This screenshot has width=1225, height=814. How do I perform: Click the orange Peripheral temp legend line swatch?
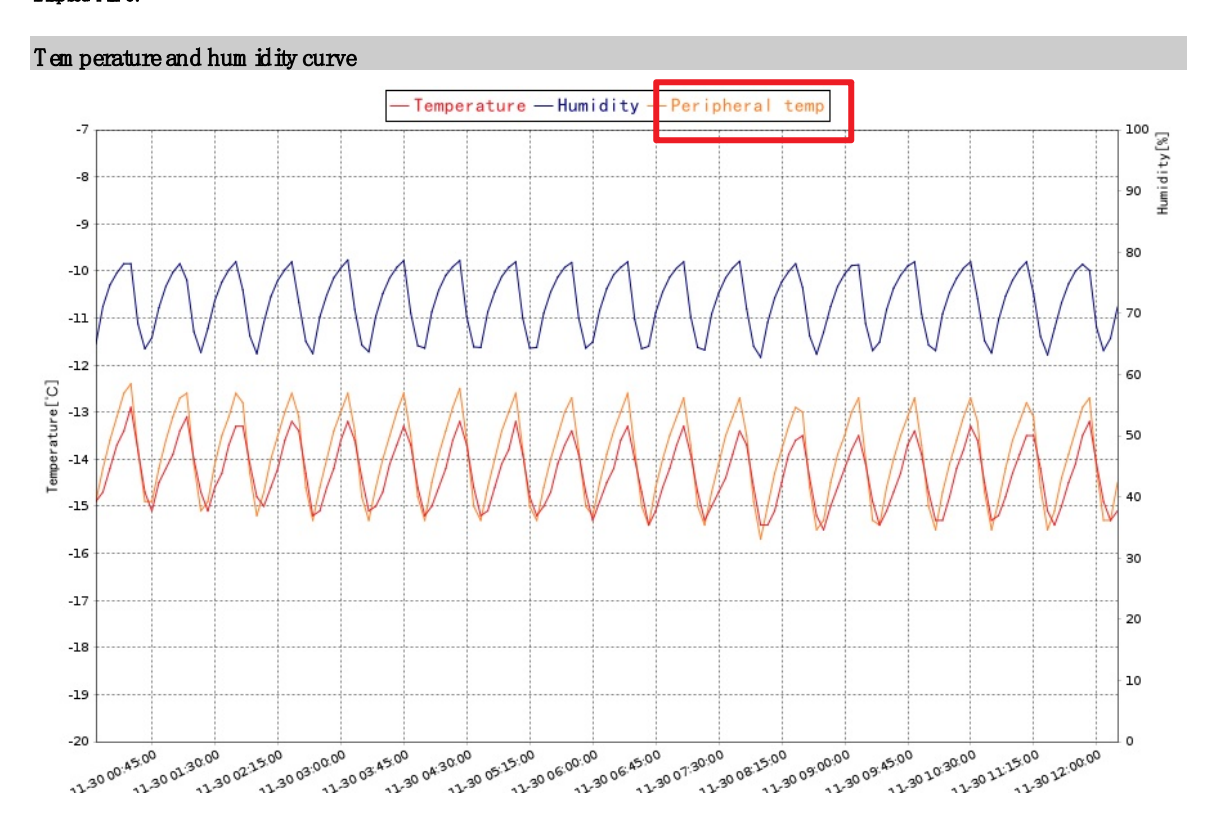tap(657, 105)
